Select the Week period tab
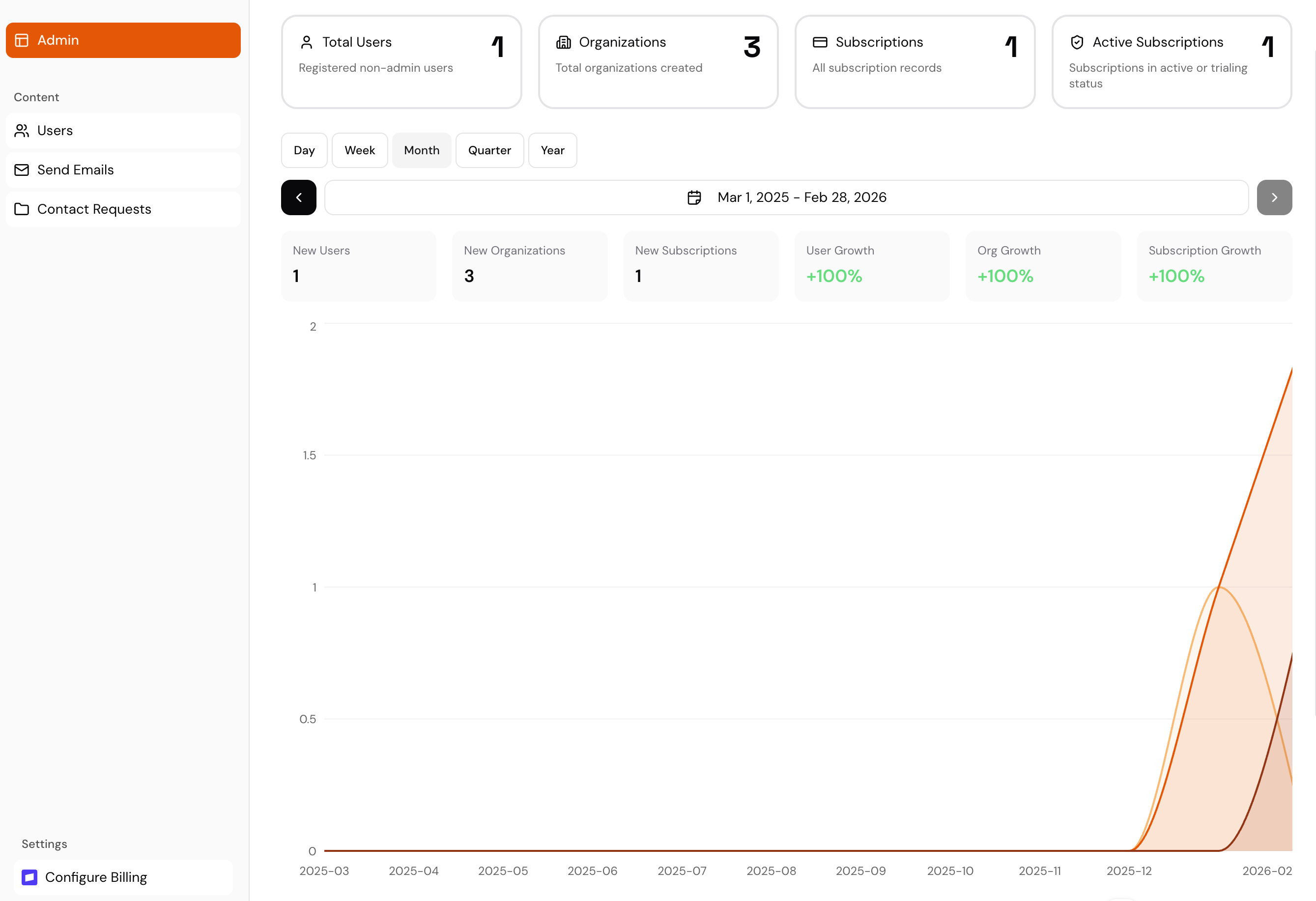The image size is (1316, 901). point(360,150)
